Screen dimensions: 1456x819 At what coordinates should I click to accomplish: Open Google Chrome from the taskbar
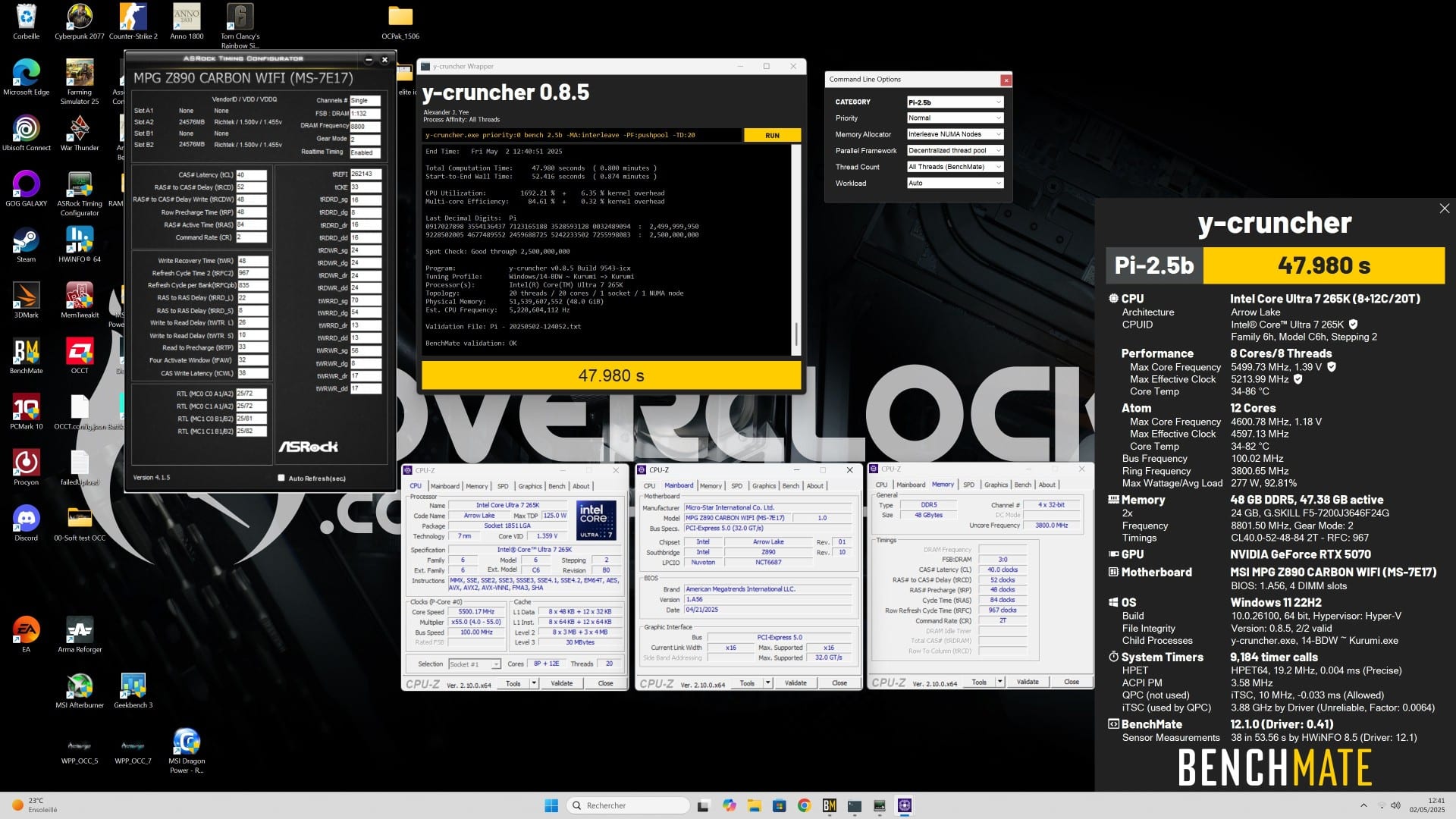pyautogui.click(x=804, y=805)
